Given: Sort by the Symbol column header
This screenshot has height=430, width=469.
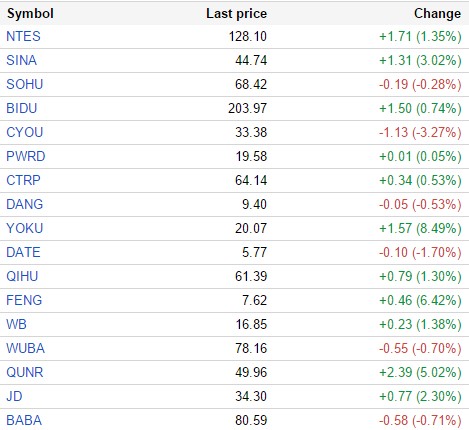Looking at the screenshot, I should coord(30,14).
